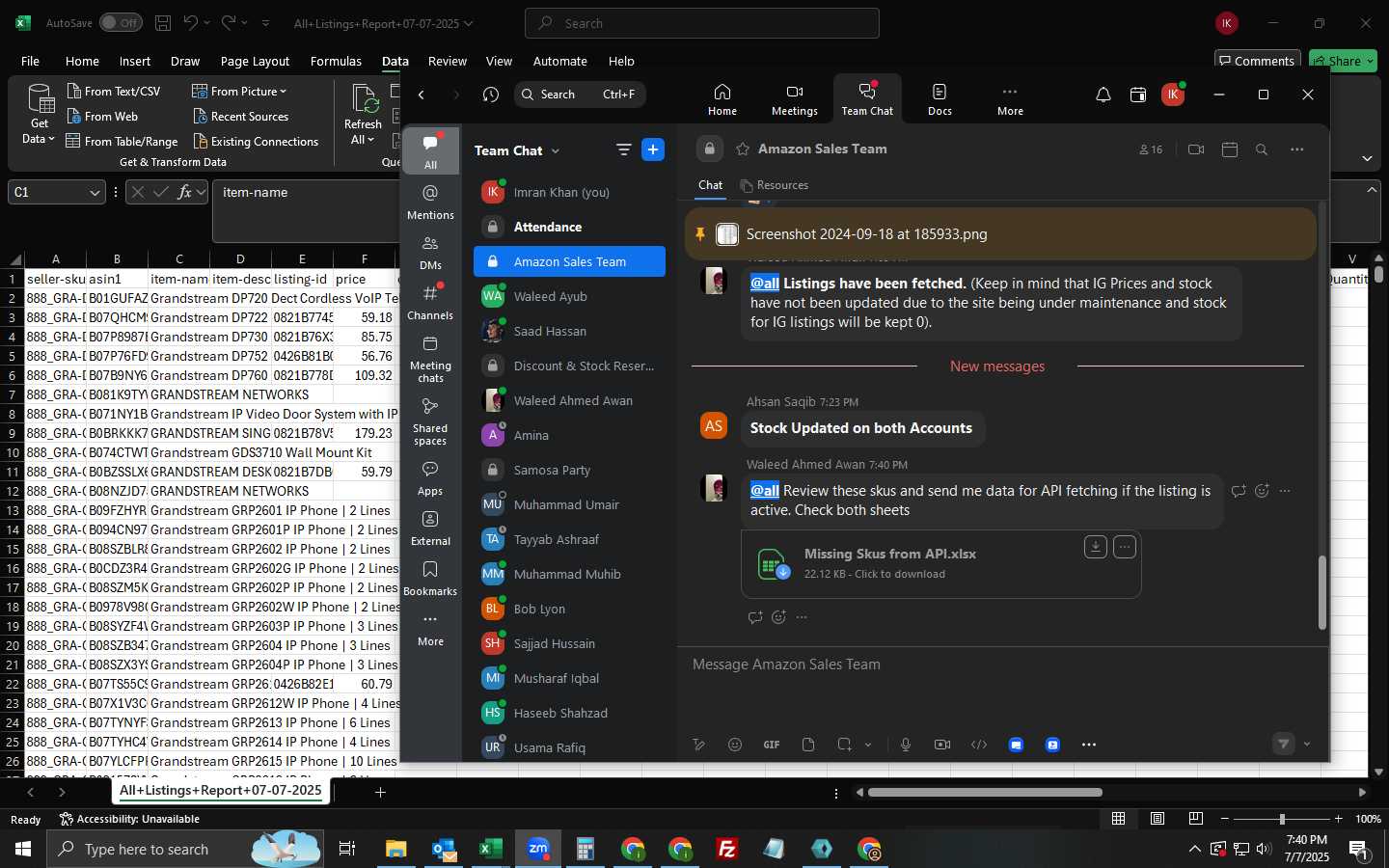Open Zoom calendar icon next to bell

[1138, 95]
